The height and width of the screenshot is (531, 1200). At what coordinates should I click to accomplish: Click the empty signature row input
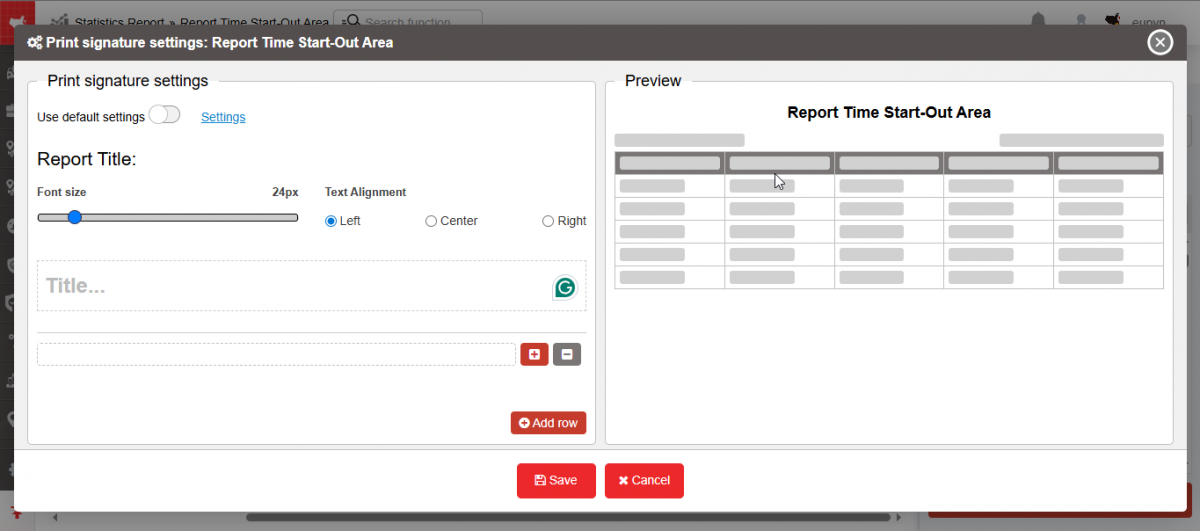(276, 354)
